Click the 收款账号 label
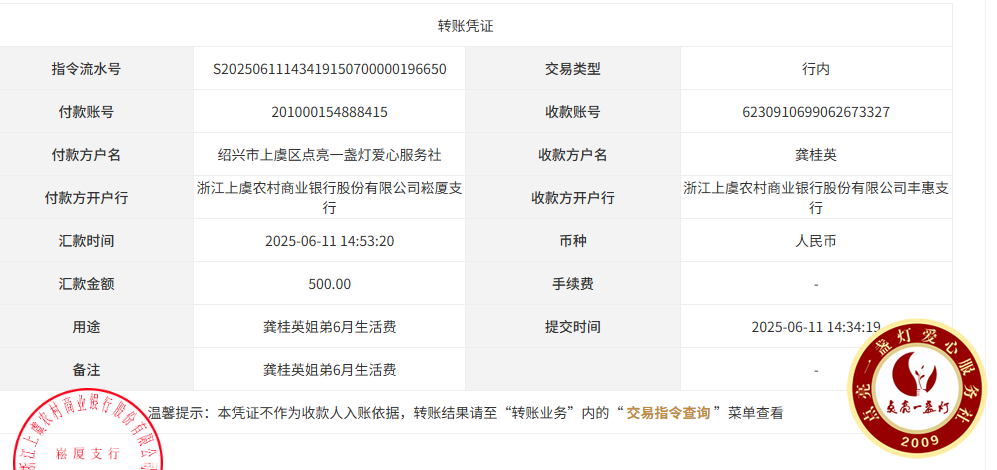Viewport: 997px width, 470px height. tap(573, 112)
